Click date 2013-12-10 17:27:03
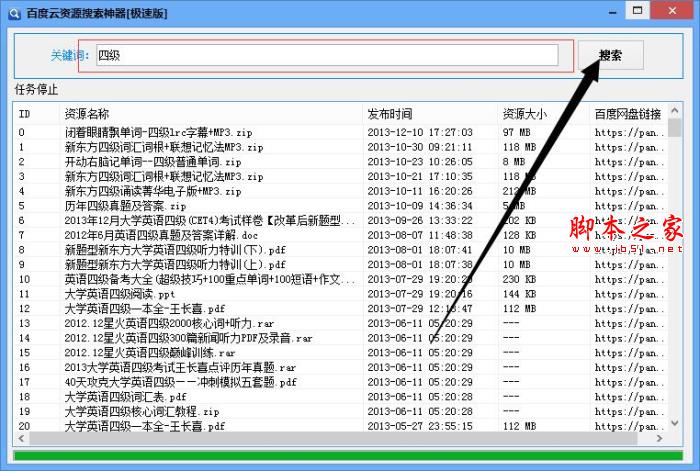This screenshot has width=700, height=471. point(420,132)
